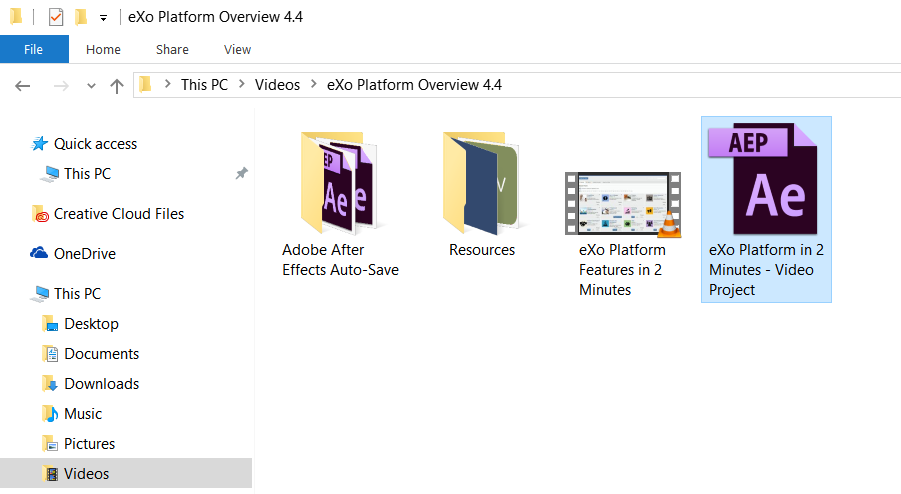901x494 pixels.
Task: Click the This PC computer icon under Quick access
Action: 50,173
